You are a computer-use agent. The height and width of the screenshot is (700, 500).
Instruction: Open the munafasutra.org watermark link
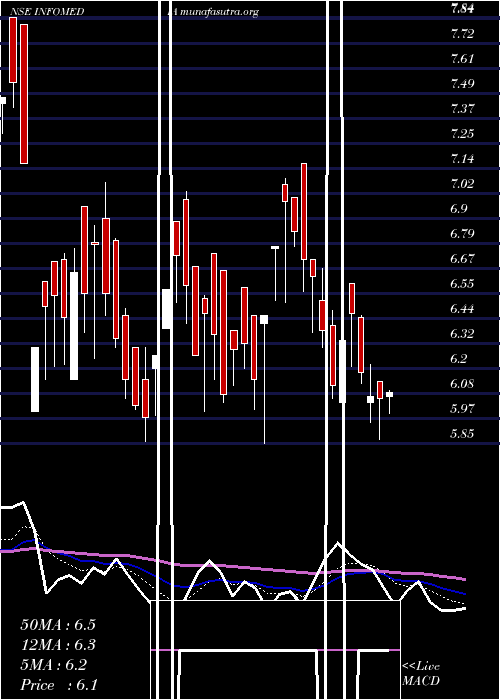tap(220, 12)
